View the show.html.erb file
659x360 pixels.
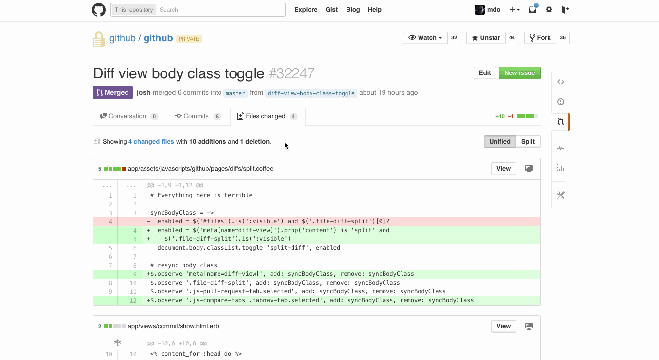[503, 326]
